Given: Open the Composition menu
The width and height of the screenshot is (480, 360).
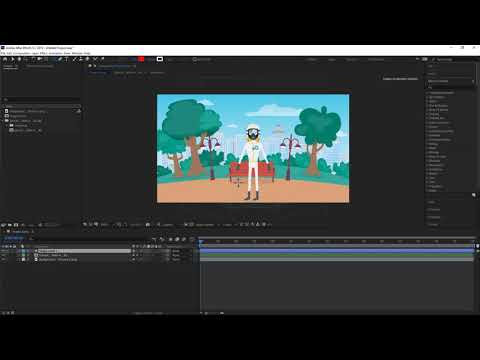Looking at the screenshot, I should [22, 53].
